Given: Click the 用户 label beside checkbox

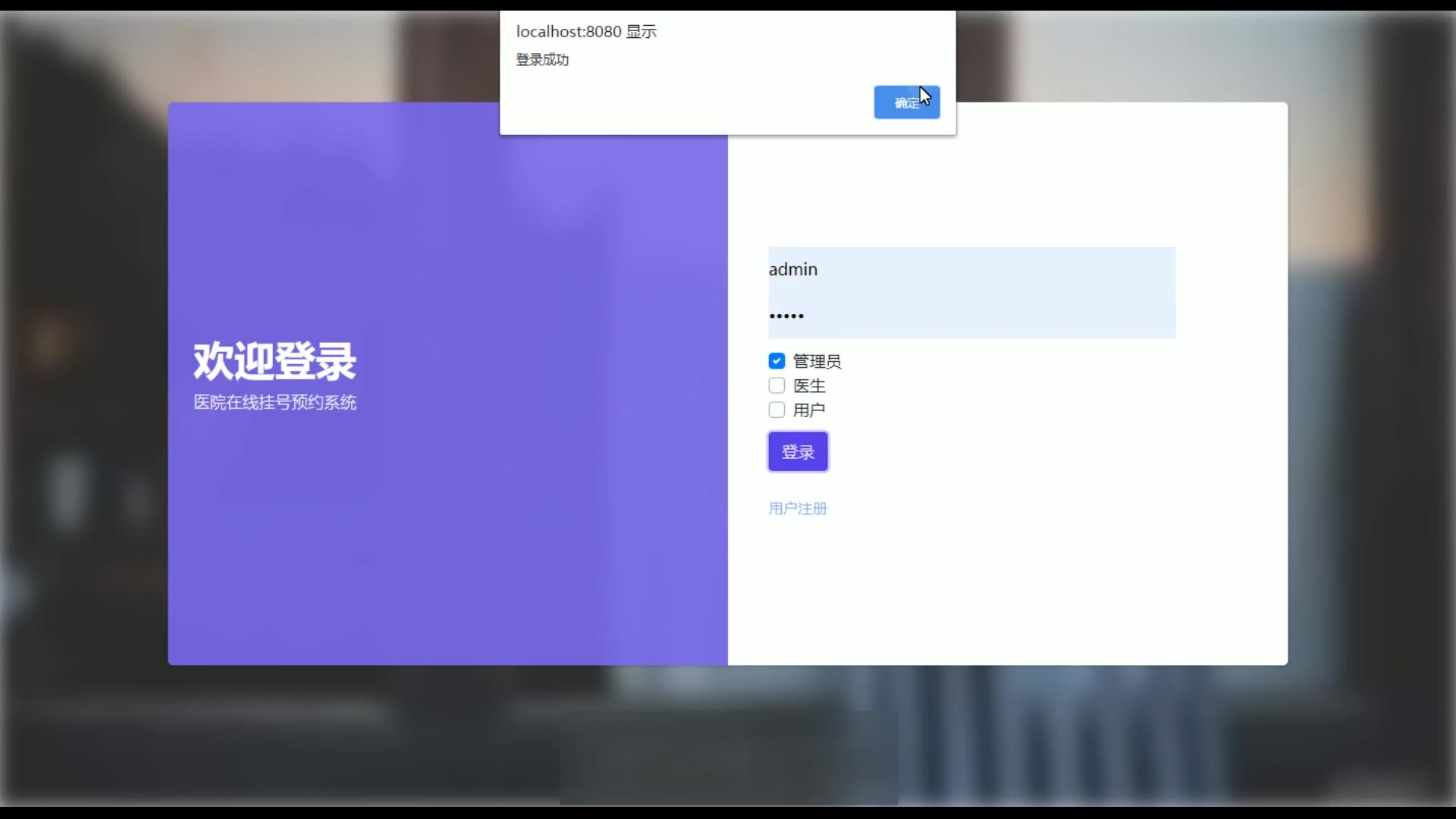Looking at the screenshot, I should (808, 409).
